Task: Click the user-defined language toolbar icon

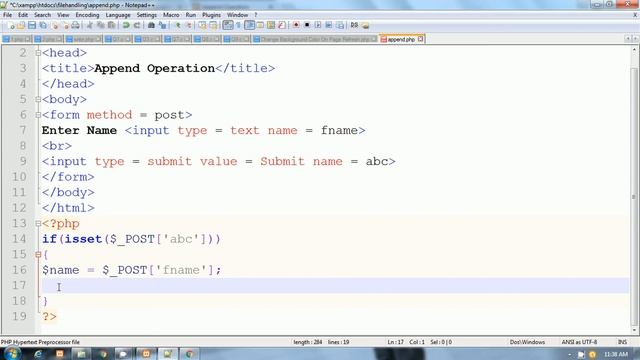Action: (x=260, y=25)
